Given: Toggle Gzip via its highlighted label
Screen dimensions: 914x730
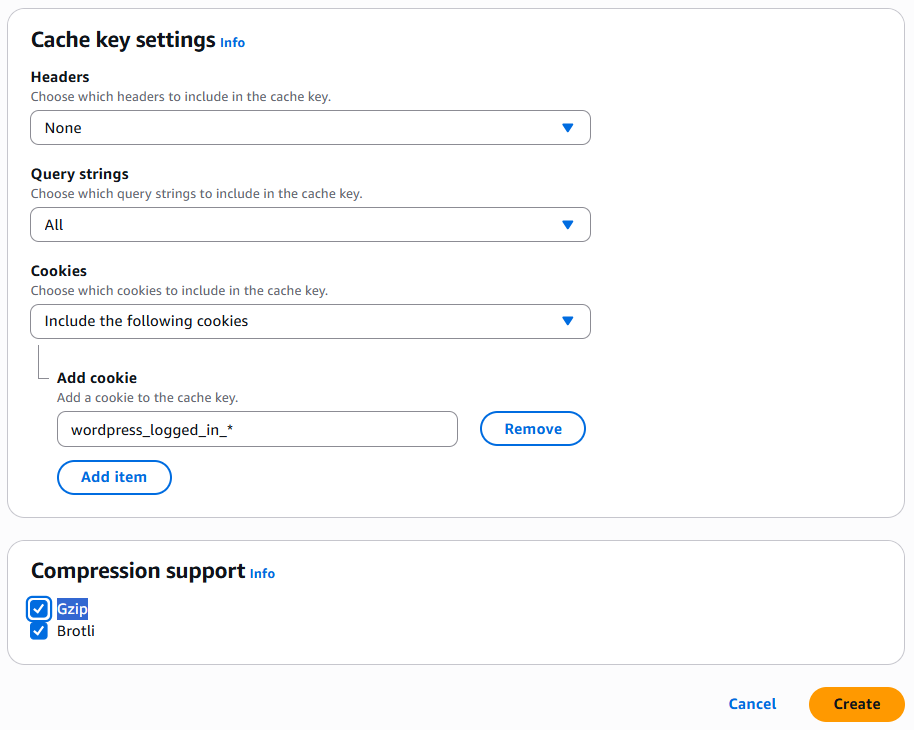Looking at the screenshot, I should click(x=71, y=609).
